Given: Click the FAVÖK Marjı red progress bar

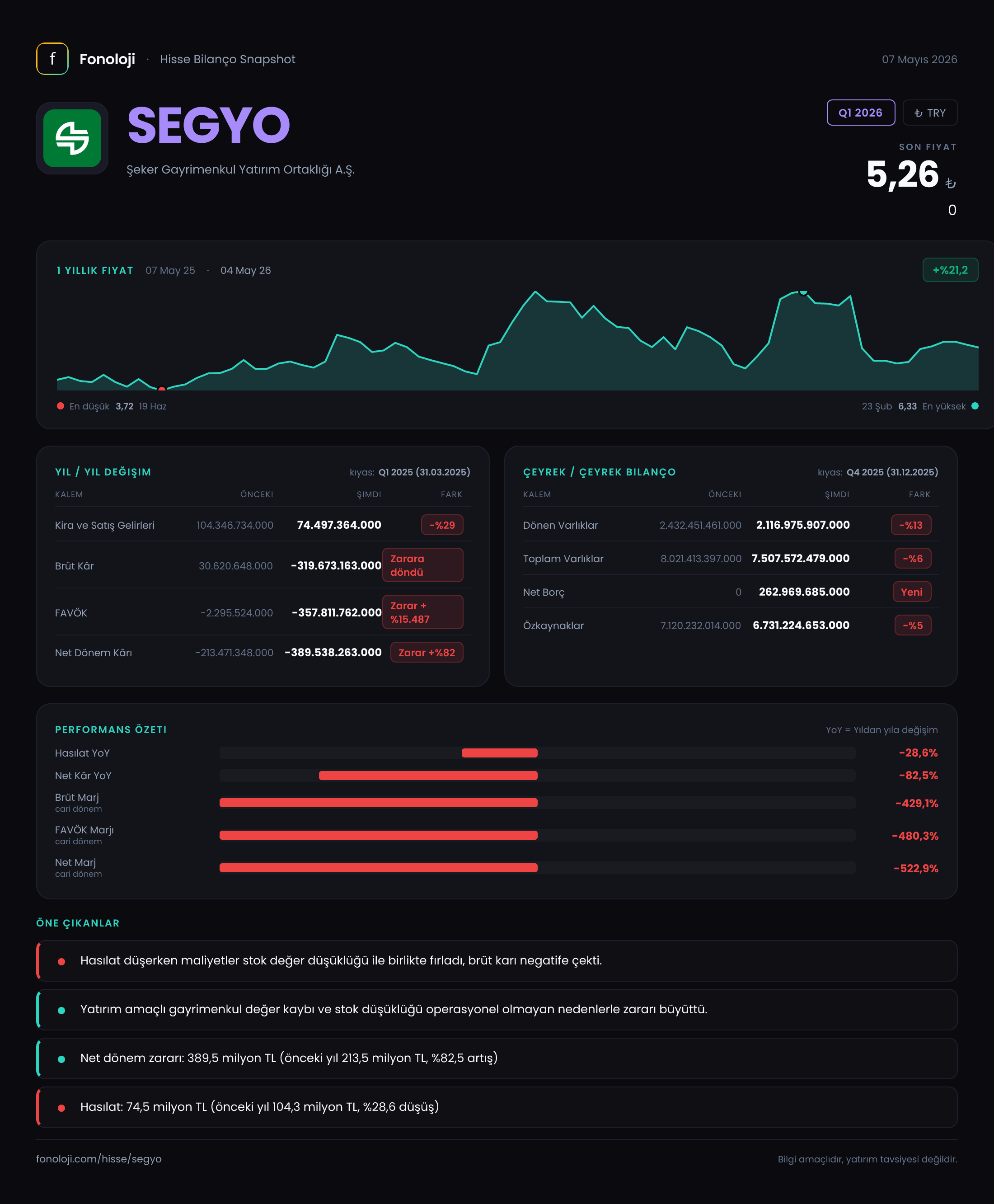Looking at the screenshot, I should (x=379, y=835).
